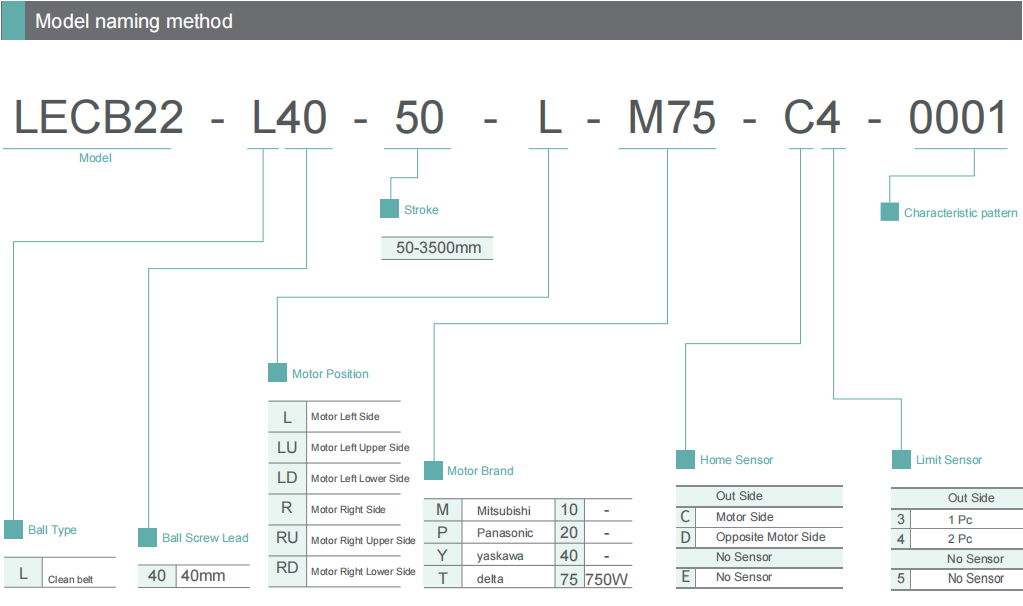This screenshot has height=606, width=1023.
Task: Click the teal marker beside Motor Brand
Action: pos(433,470)
